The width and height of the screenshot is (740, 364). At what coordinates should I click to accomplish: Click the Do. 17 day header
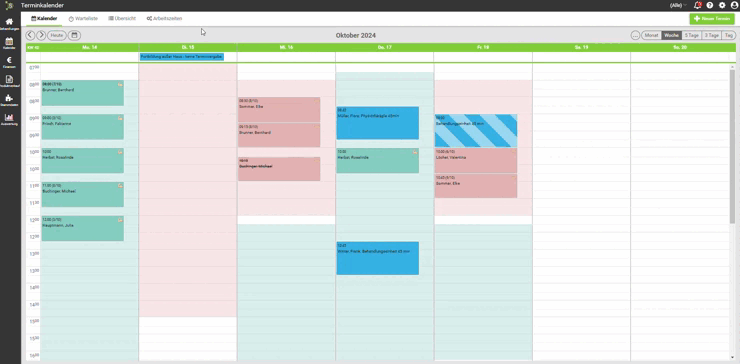point(385,48)
